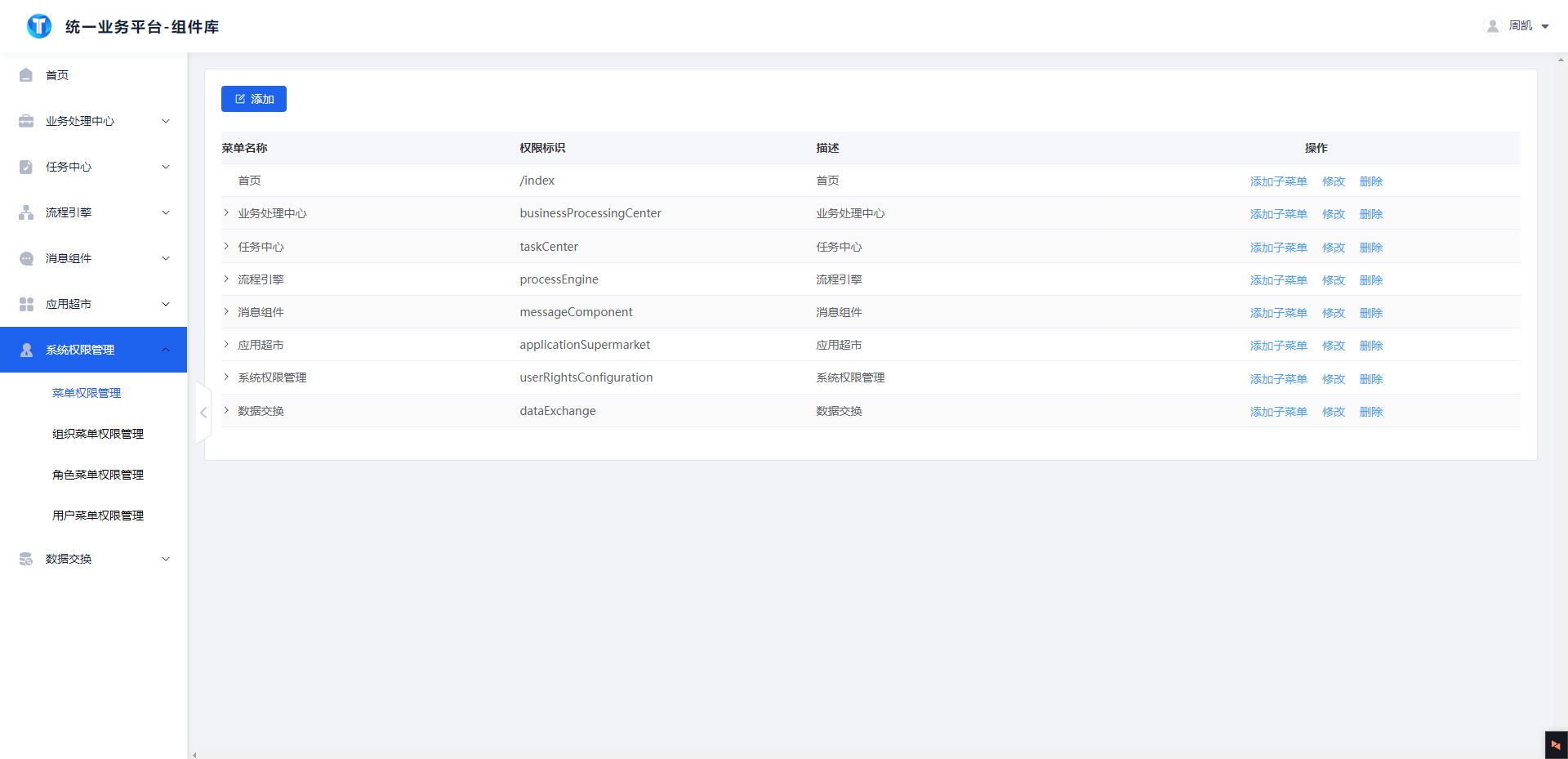Collapse 系统权限管理 sidebar chevron
This screenshot has height=759, width=1568.
coord(166,350)
